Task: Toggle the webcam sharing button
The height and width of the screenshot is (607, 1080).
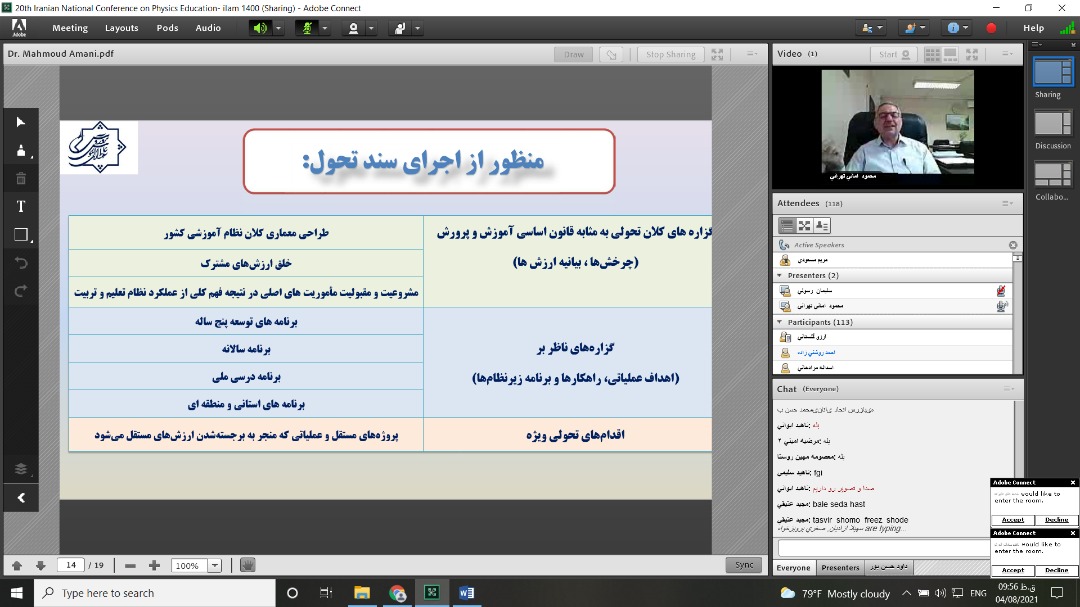Action: pos(353,28)
